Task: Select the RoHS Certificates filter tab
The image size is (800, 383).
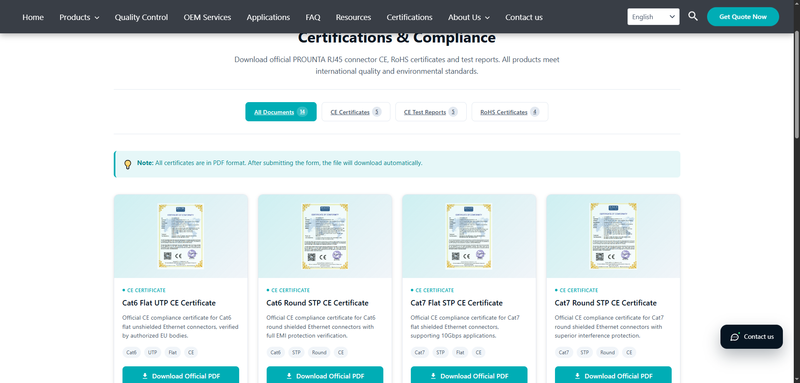Action: [x=510, y=112]
